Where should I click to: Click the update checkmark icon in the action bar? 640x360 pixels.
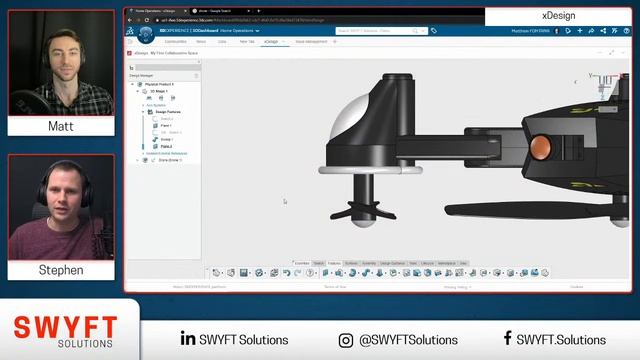click(259, 273)
